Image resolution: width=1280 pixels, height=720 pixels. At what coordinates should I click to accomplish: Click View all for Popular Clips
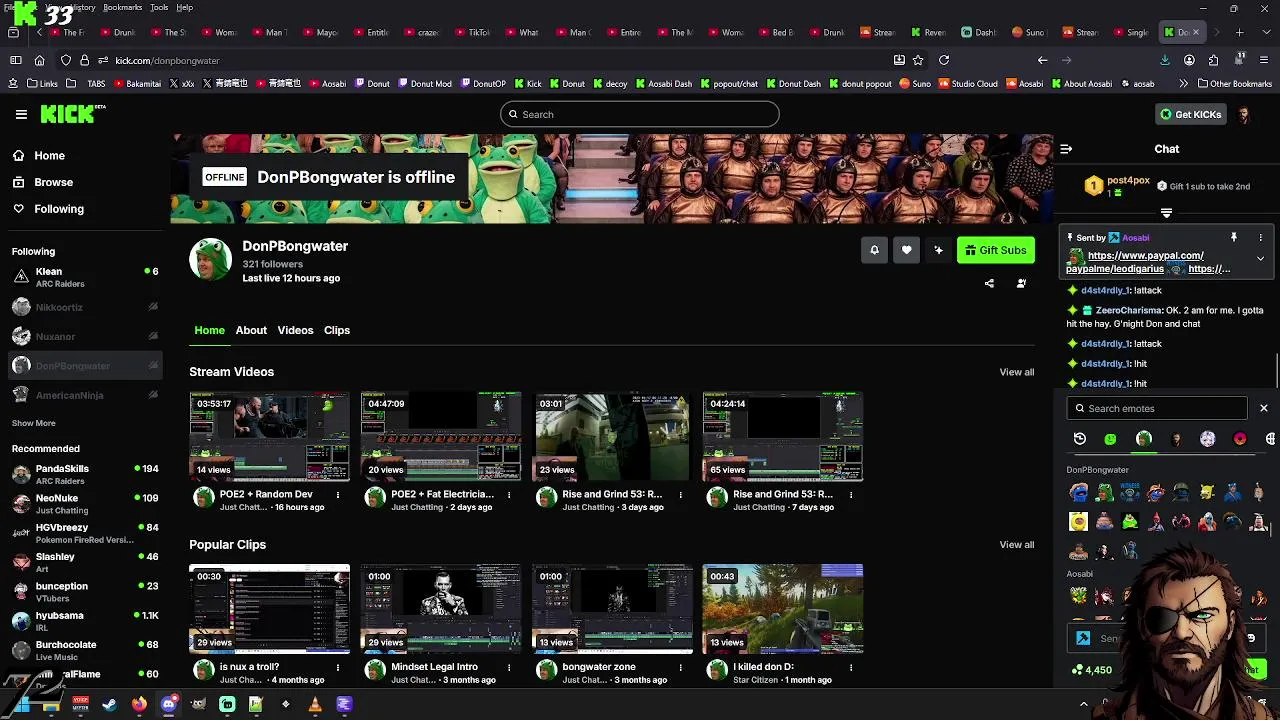[1017, 545]
